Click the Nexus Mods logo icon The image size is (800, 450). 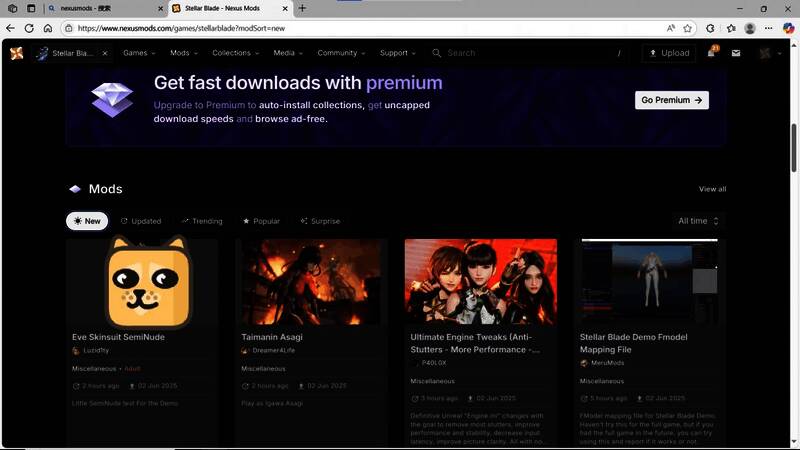pyautogui.click(x=16, y=53)
